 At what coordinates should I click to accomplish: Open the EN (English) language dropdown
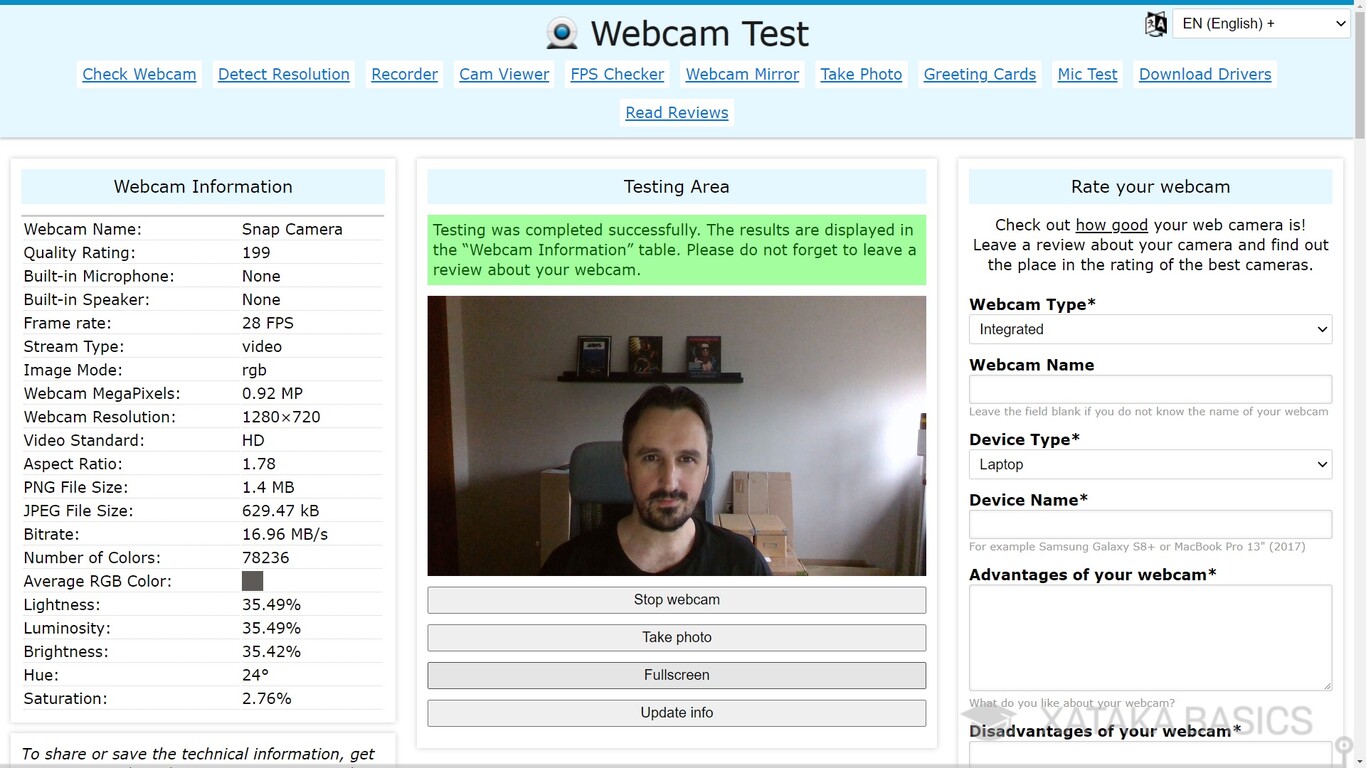tap(1261, 23)
